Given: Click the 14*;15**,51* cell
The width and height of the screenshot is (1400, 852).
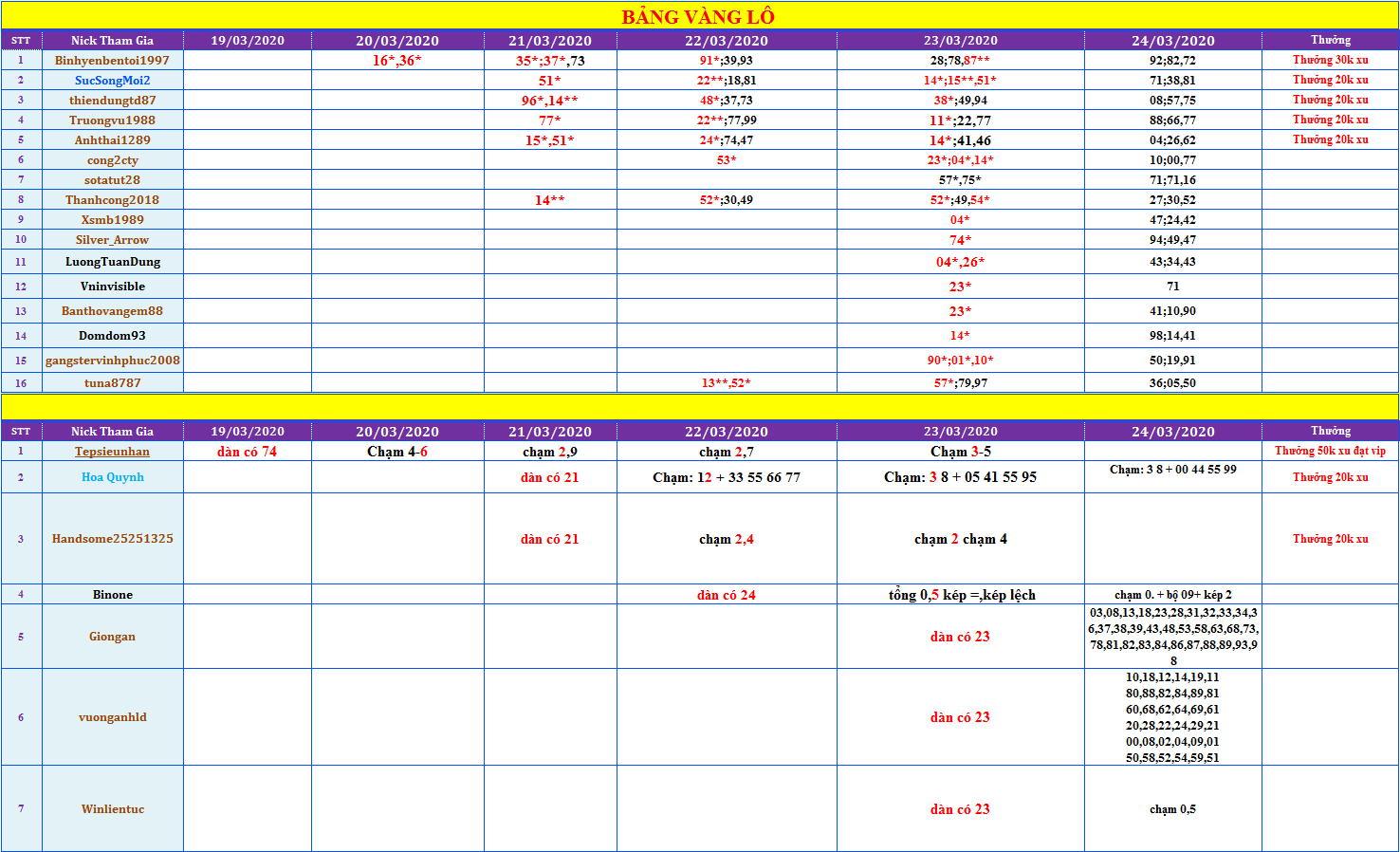Looking at the screenshot, I should [960, 80].
